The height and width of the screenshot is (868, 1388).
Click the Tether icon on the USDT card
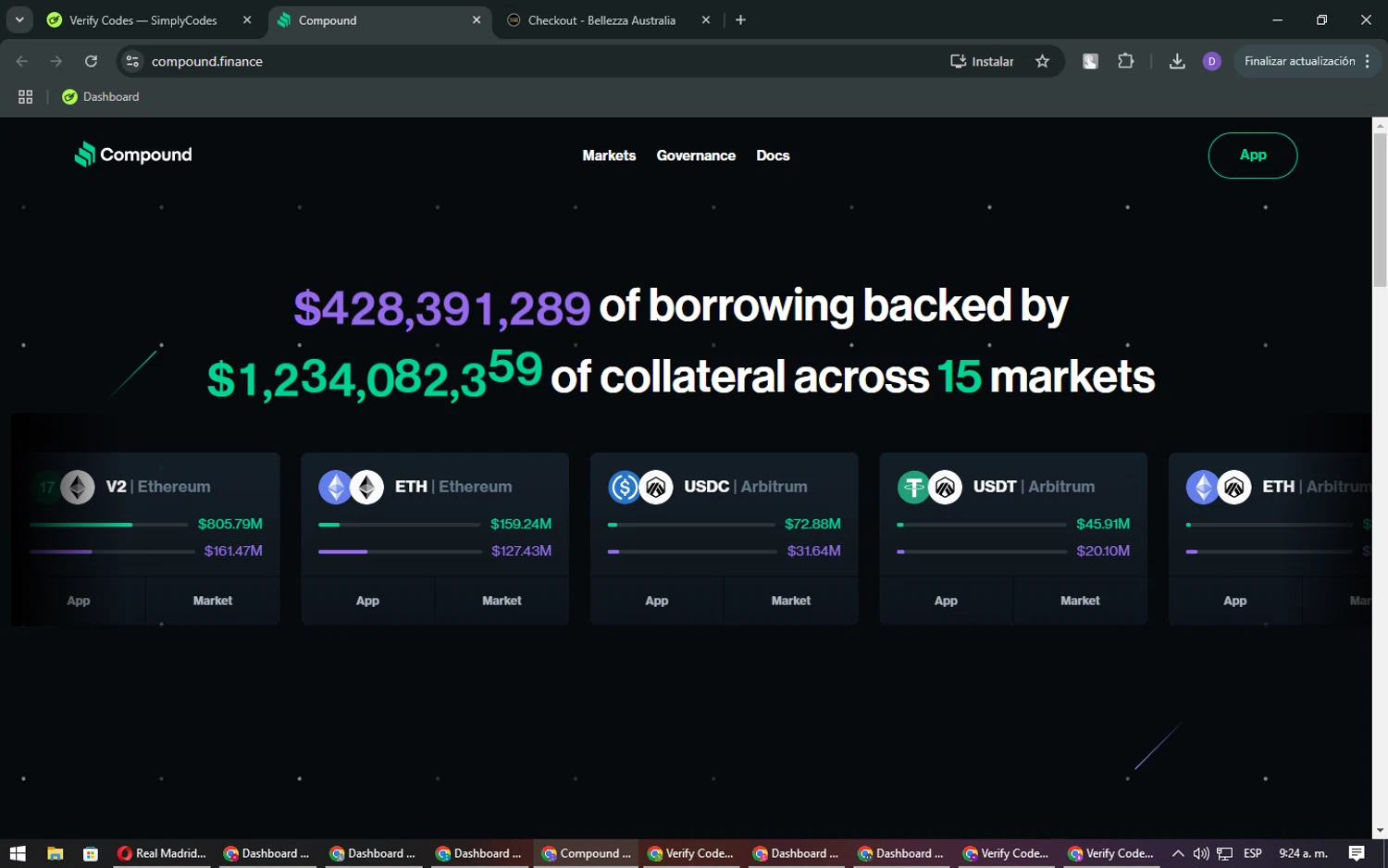pos(913,487)
